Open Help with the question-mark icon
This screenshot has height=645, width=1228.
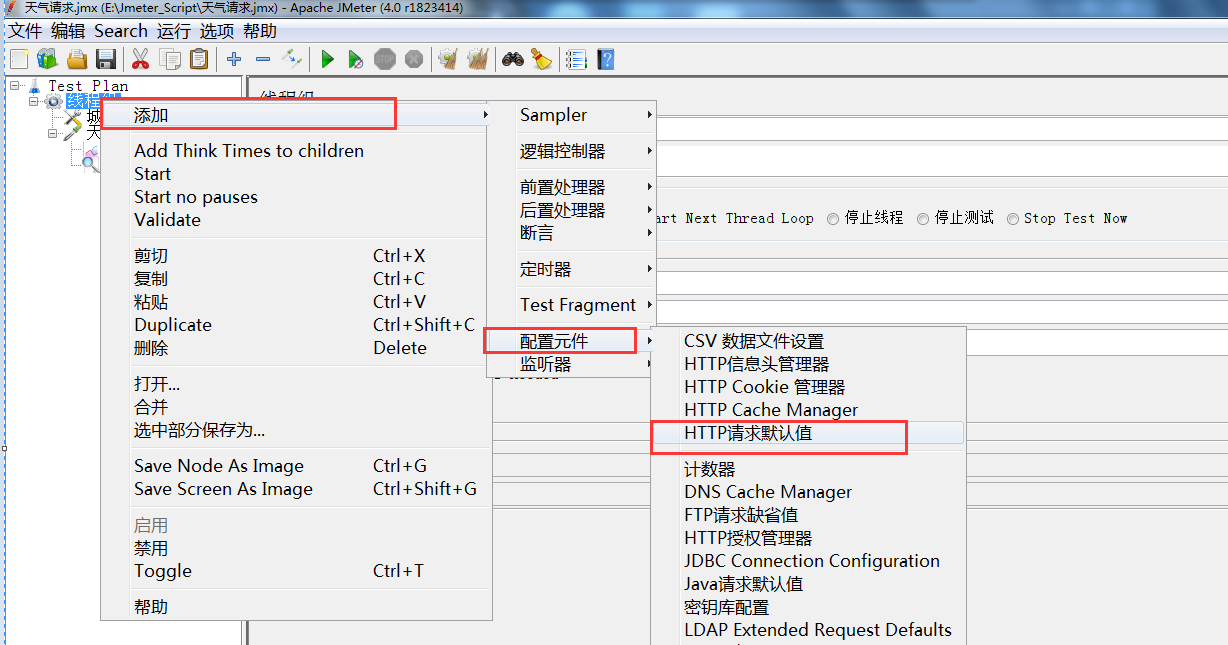pos(605,59)
